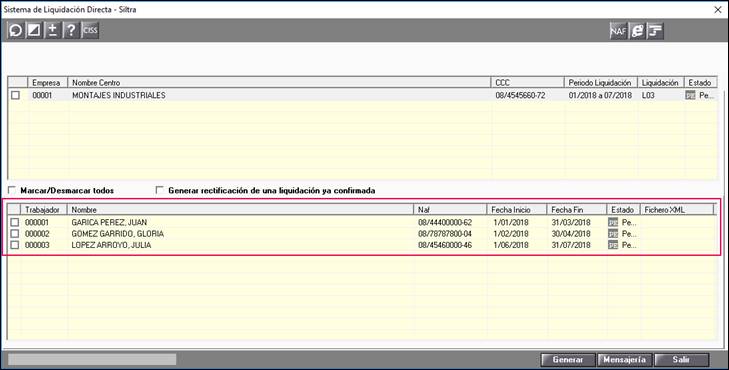The height and width of the screenshot is (370, 729).
Task: Click the Trabajador column header
Action: [x=44, y=210]
